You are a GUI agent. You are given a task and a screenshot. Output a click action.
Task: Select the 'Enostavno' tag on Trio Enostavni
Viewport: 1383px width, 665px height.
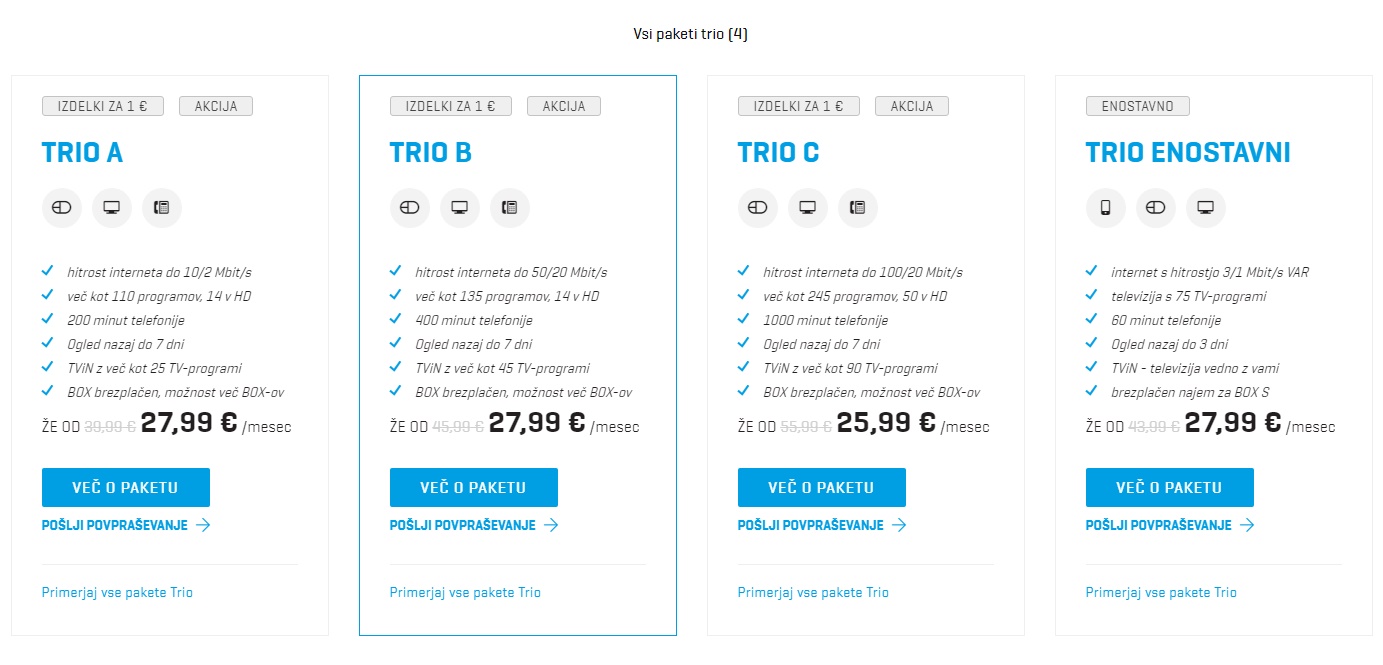[1138, 106]
